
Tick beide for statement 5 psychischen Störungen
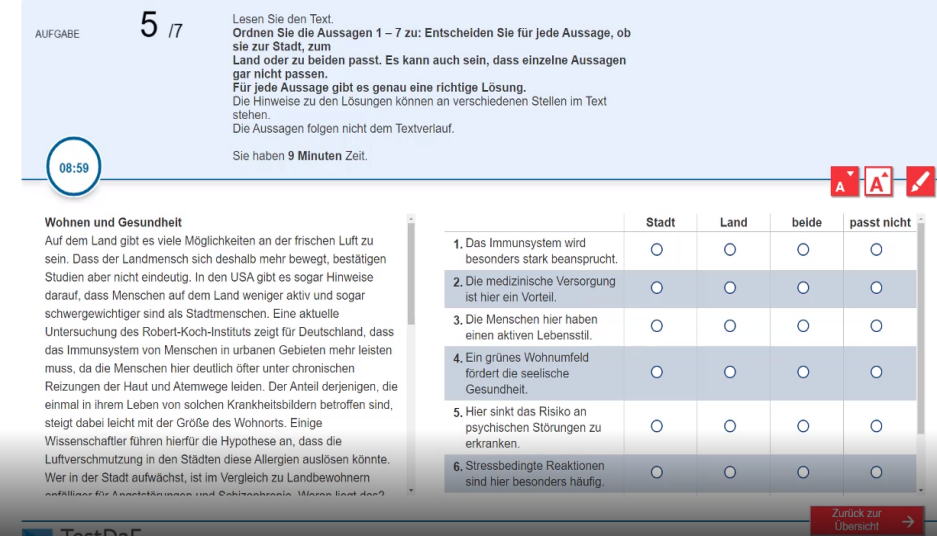click(x=803, y=427)
